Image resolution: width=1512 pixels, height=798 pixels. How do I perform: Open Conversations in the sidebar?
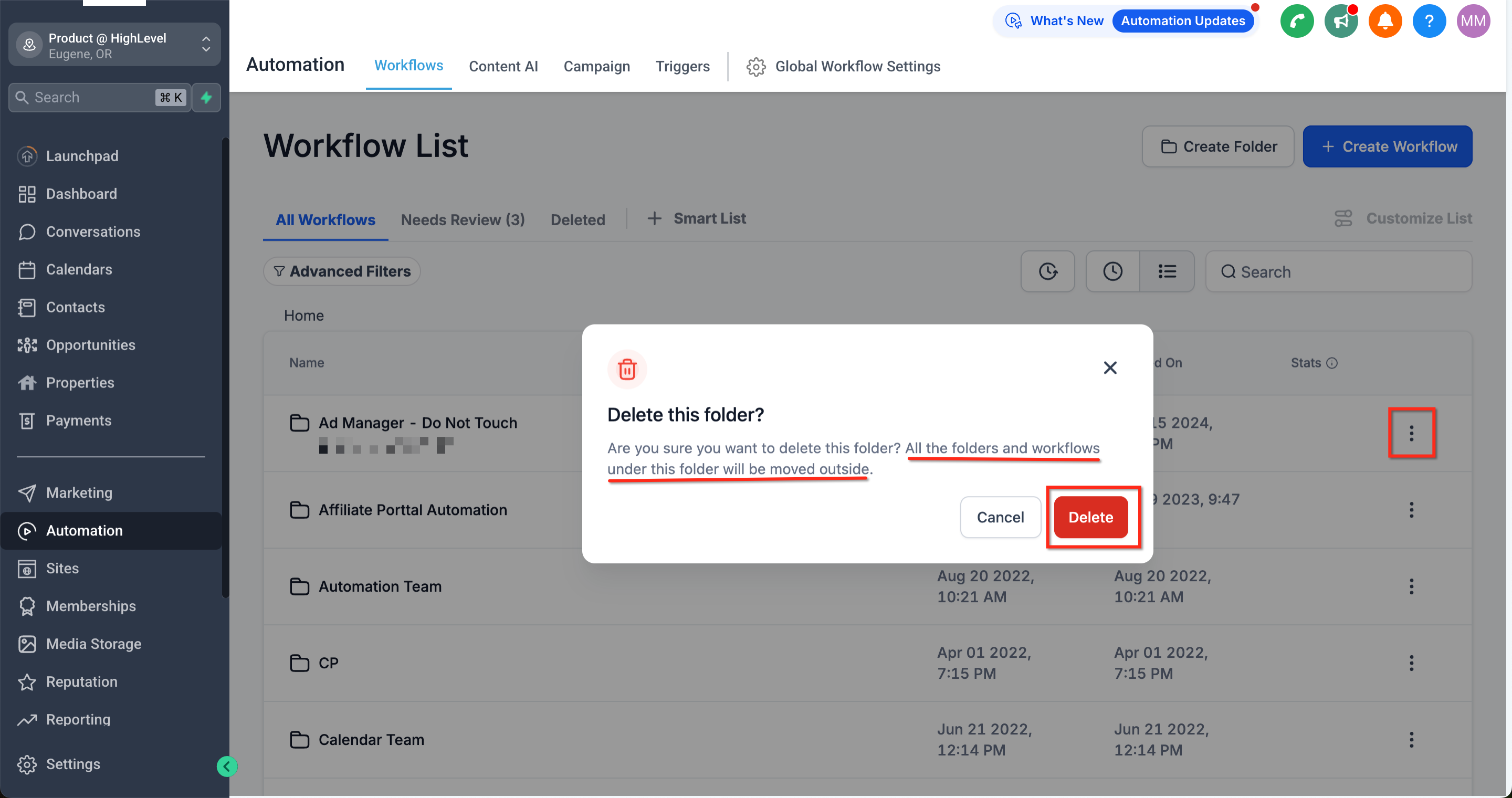point(93,231)
